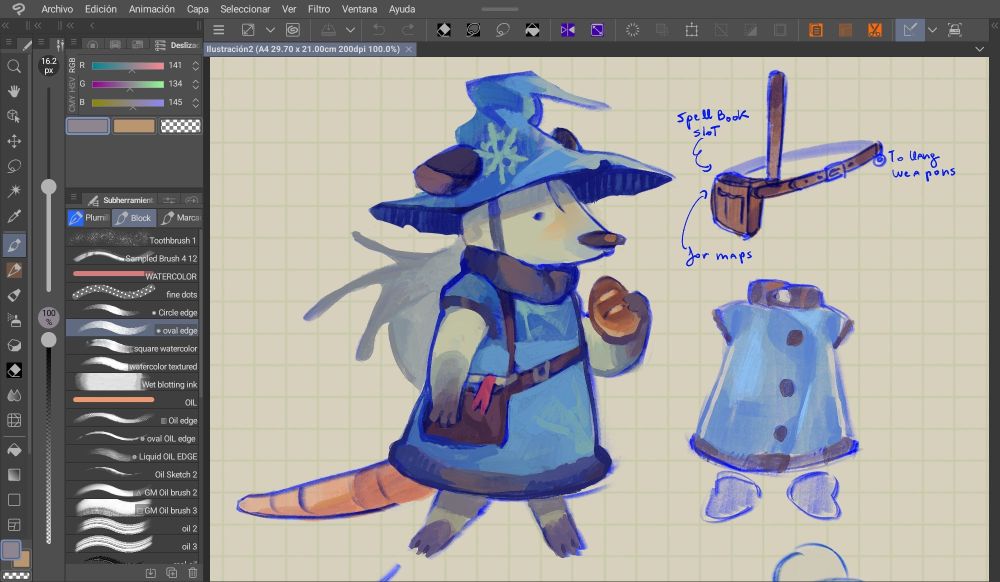Toggle the orange Snap to grid icon
1000x582 pixels.
(x=874, y=30)
